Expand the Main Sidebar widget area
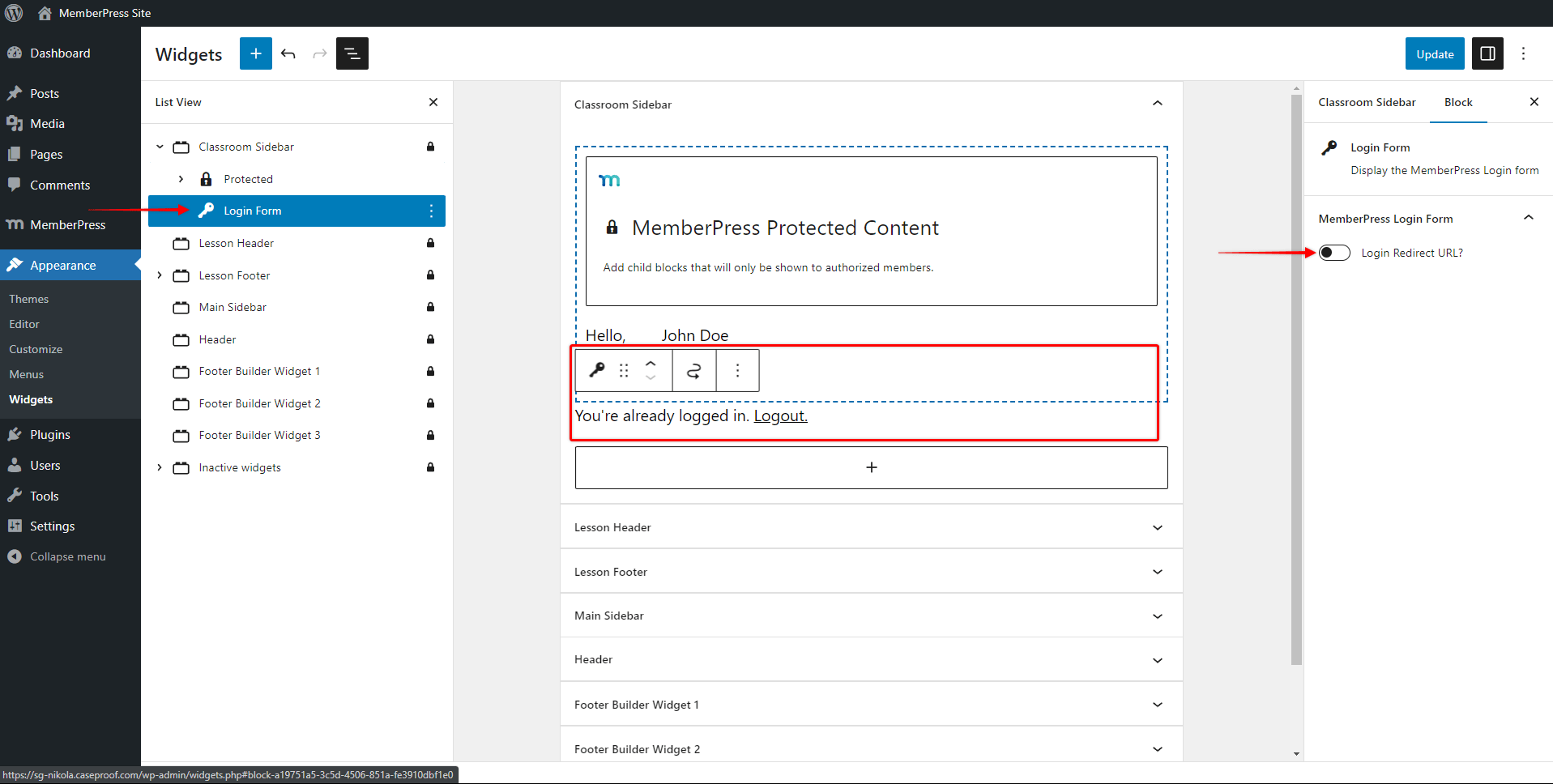 (871, 616)
